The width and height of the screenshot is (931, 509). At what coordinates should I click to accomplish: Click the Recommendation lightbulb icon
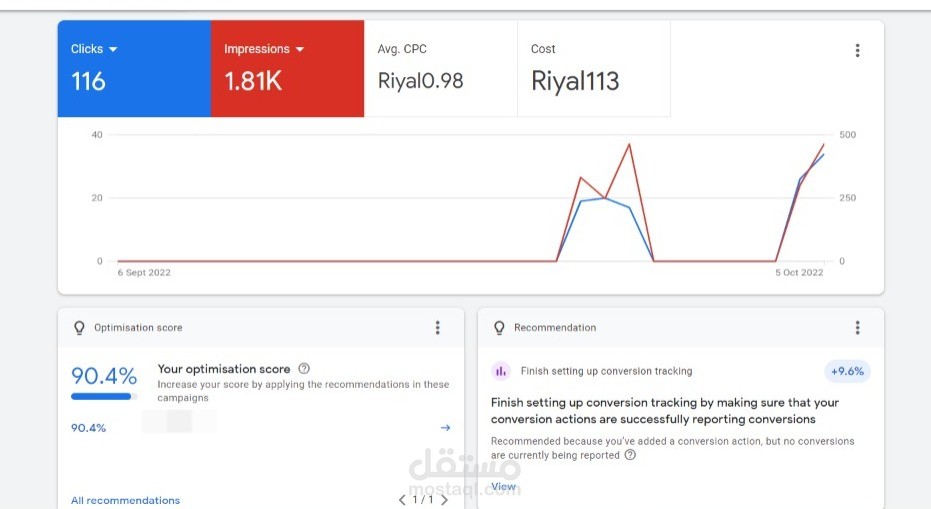coord(499,327)
